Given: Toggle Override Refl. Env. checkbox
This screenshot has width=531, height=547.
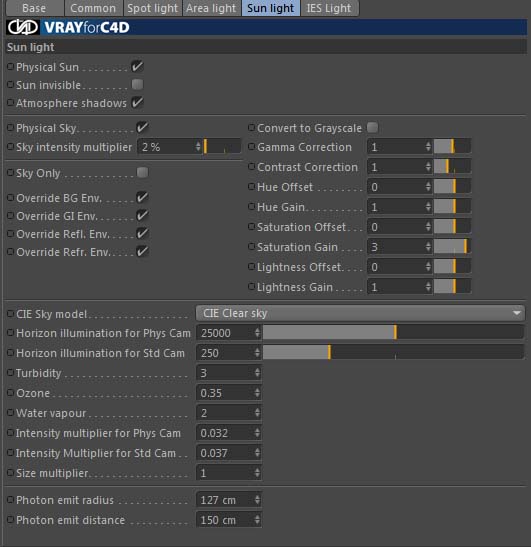Looking at the screenshot, I should point(142,233).
